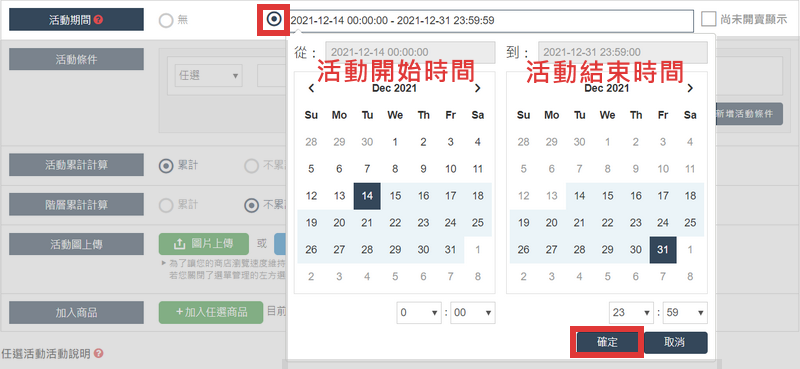Click Dec 2021 title in end calendar
The image size is (800, 369).
coord(607,88)
